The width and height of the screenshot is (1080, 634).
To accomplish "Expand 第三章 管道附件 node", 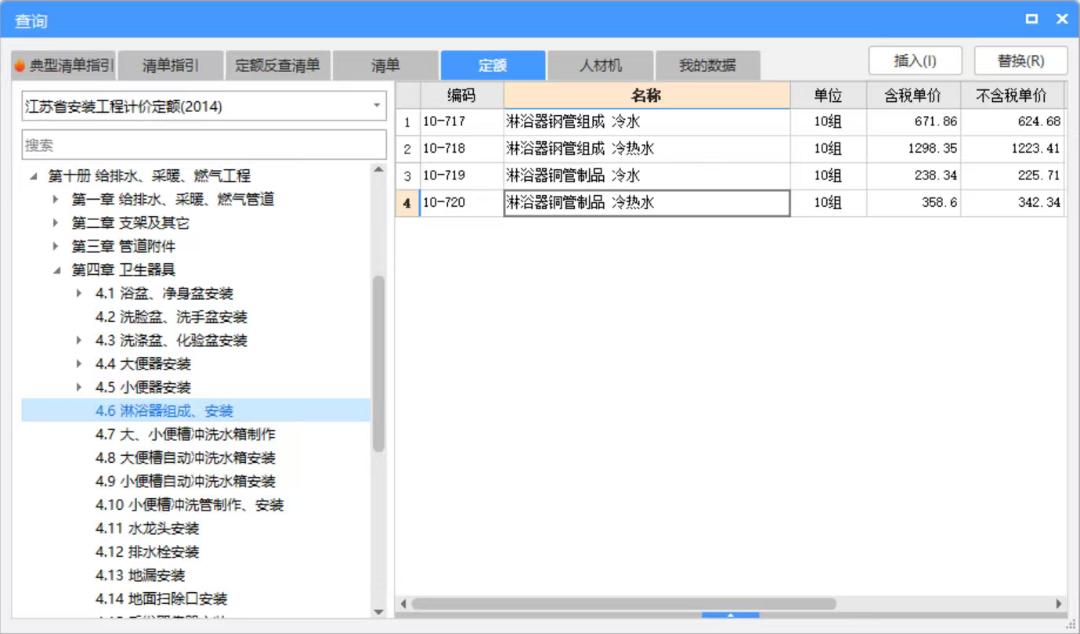I will click(55, 246).
